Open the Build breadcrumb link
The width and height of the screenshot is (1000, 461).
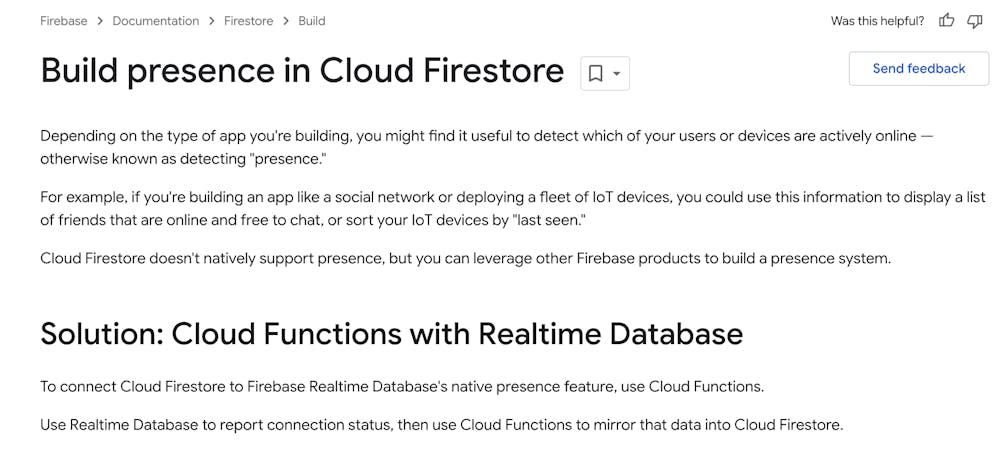coord(312,21)
